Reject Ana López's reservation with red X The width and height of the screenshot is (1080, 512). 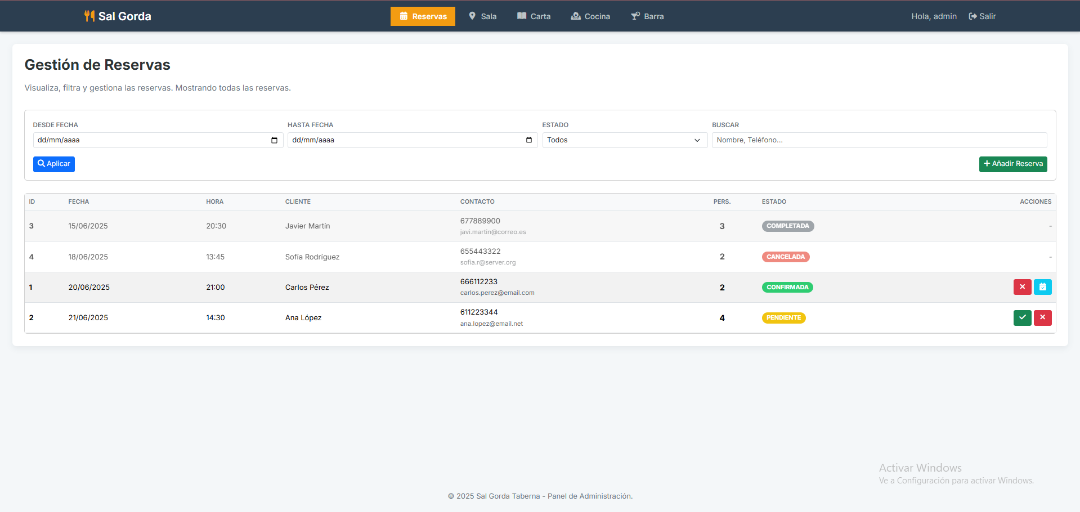[x=1043, y=318]
